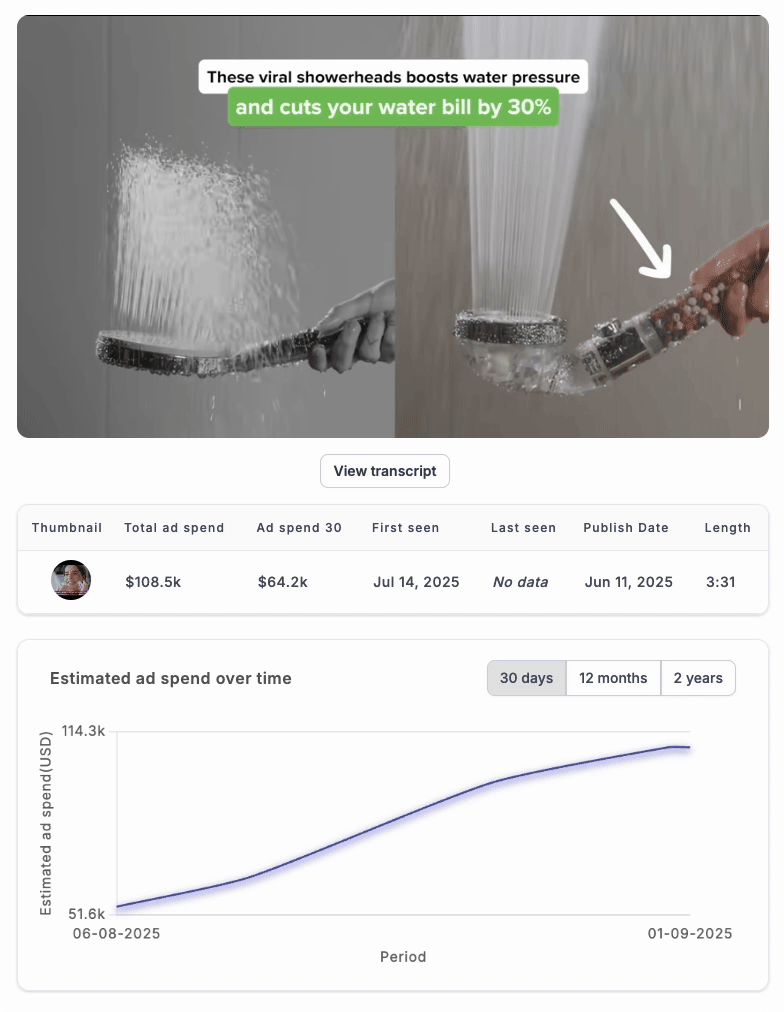Image resolution: width=784 pixels, height=1012 pixels.
Task: Click the $64.2k ad spend value
Action: (x=283, y=582)
